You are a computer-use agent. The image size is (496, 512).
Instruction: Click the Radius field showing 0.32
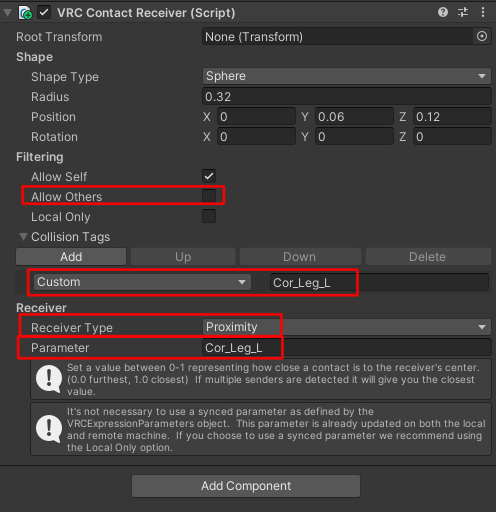pyautogui.click(x=347, y=97)
